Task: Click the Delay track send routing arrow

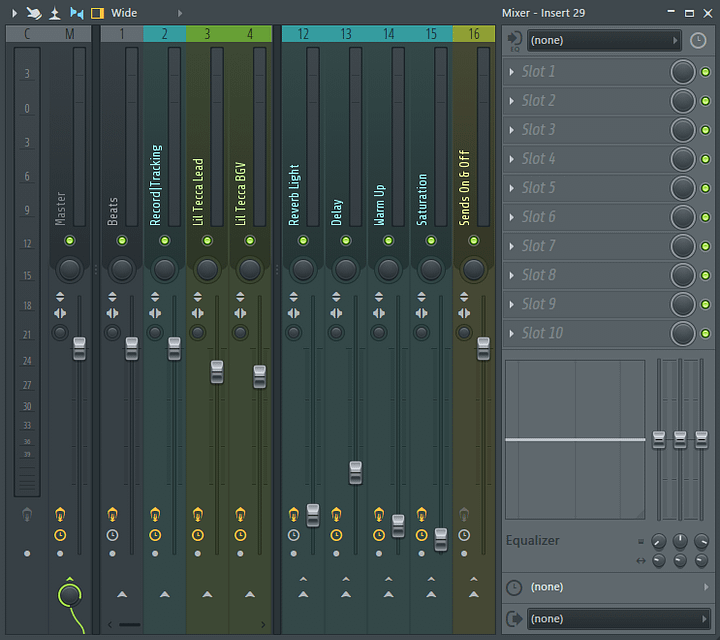Action: 346,595
